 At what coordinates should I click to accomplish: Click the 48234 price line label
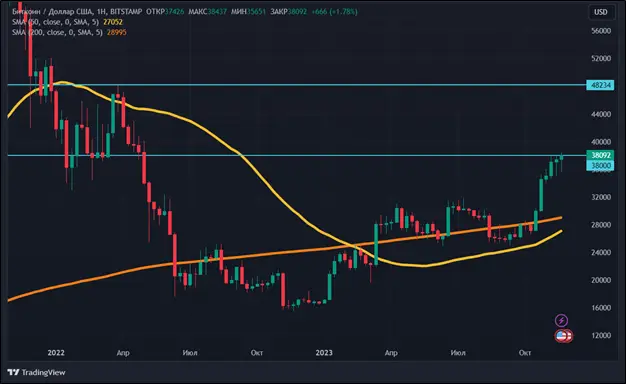pyautogui.click(x=600, y=85)
